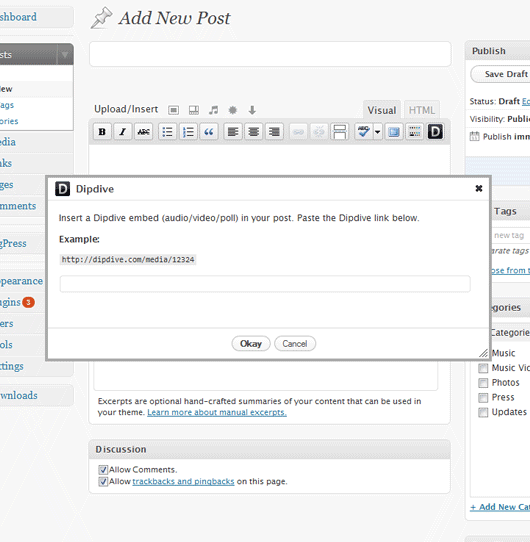The image size is (530, 542).
Task: Open Users section in sidebar
Action: tap(7, 324)
